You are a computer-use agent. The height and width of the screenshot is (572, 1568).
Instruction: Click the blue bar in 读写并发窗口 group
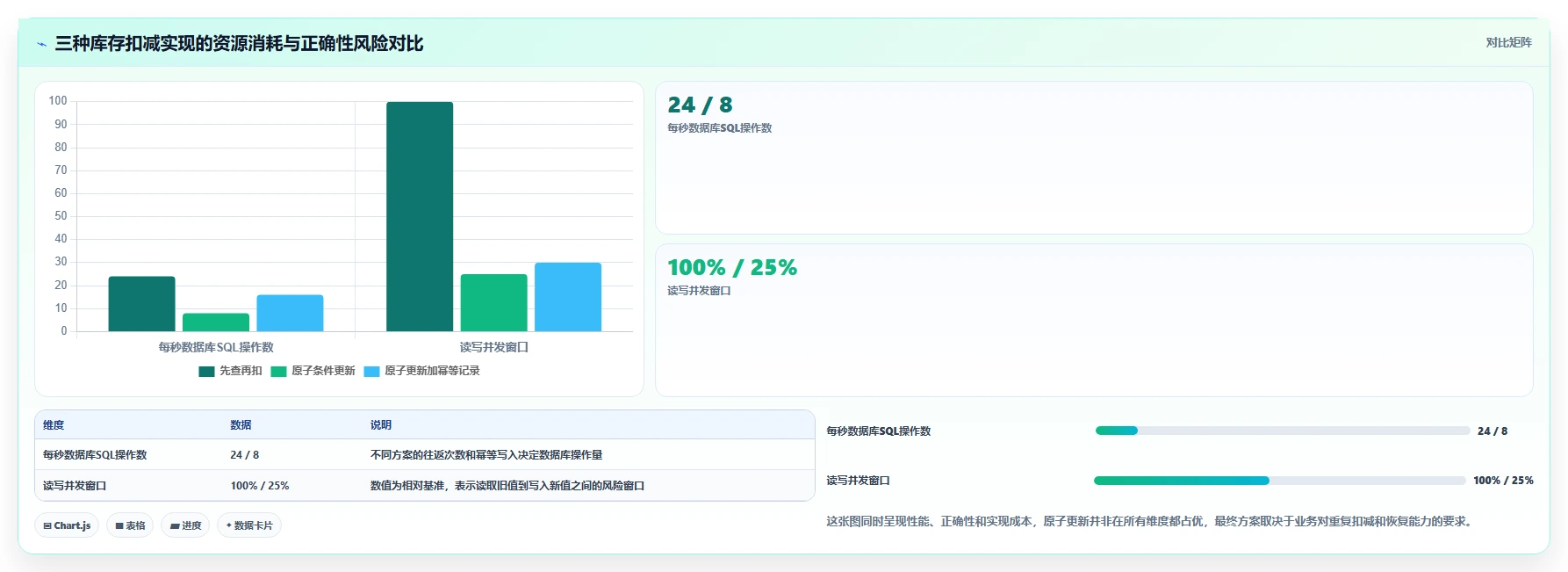tap(568, 297)
